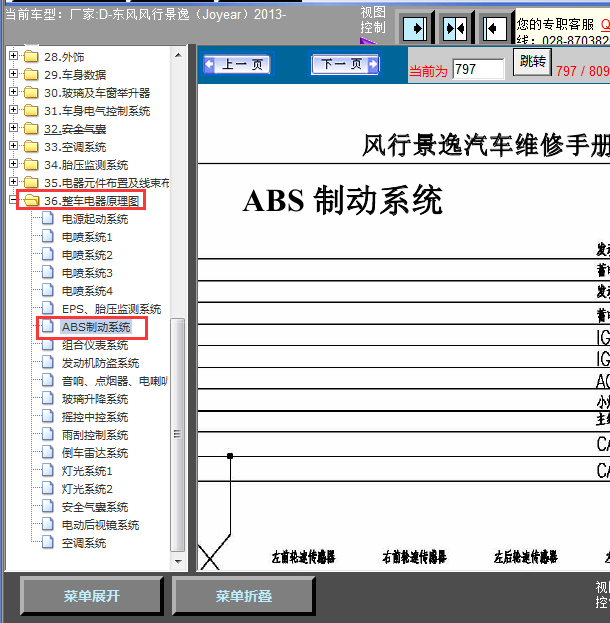Screen dimensions: 610x623
Task: Expand the 32.安全气囊 folder
Action: [13, 128]
